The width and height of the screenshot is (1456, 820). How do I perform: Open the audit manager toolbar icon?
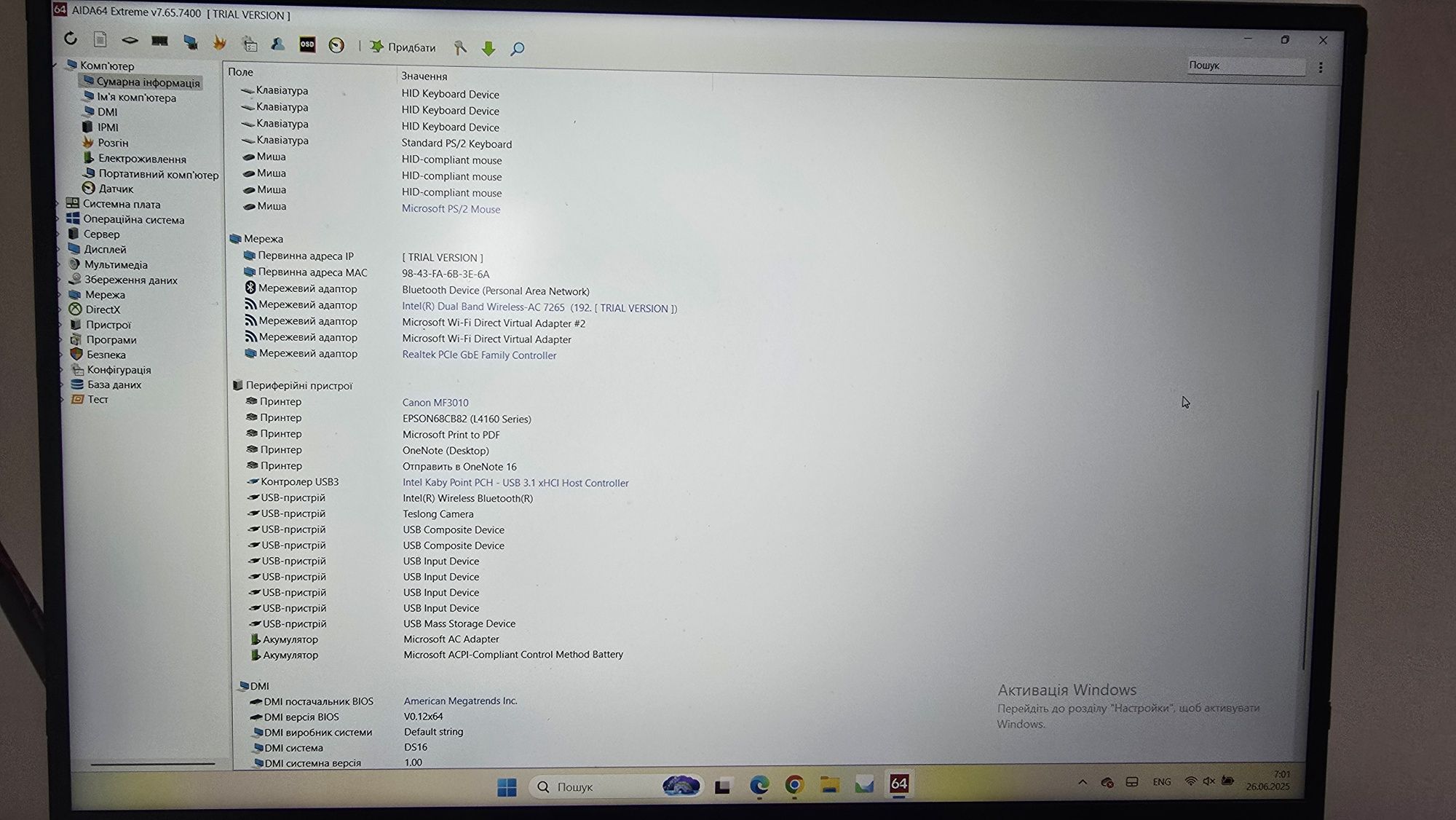pyautogui.click(x=249, y=44)
